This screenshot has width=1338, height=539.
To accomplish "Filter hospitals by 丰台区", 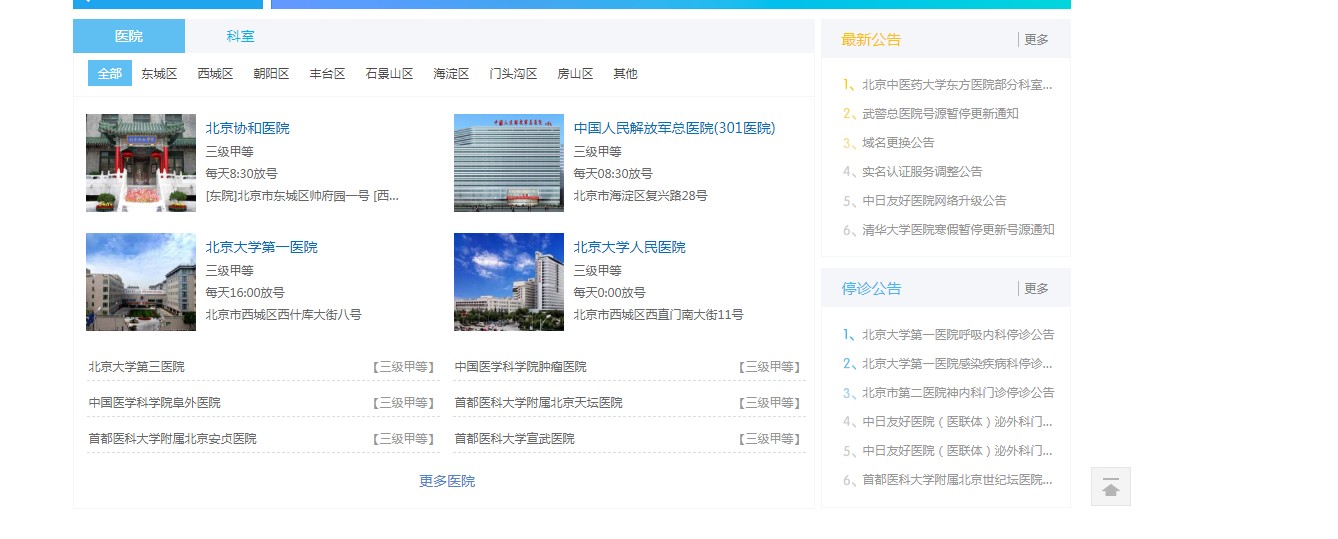I will point(327,73).
